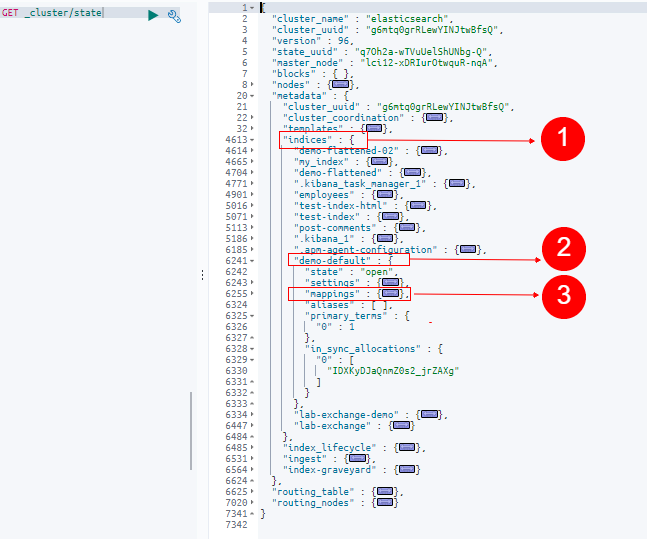
Task: Expand the "my_index" entry
Action: click(252, 162)
